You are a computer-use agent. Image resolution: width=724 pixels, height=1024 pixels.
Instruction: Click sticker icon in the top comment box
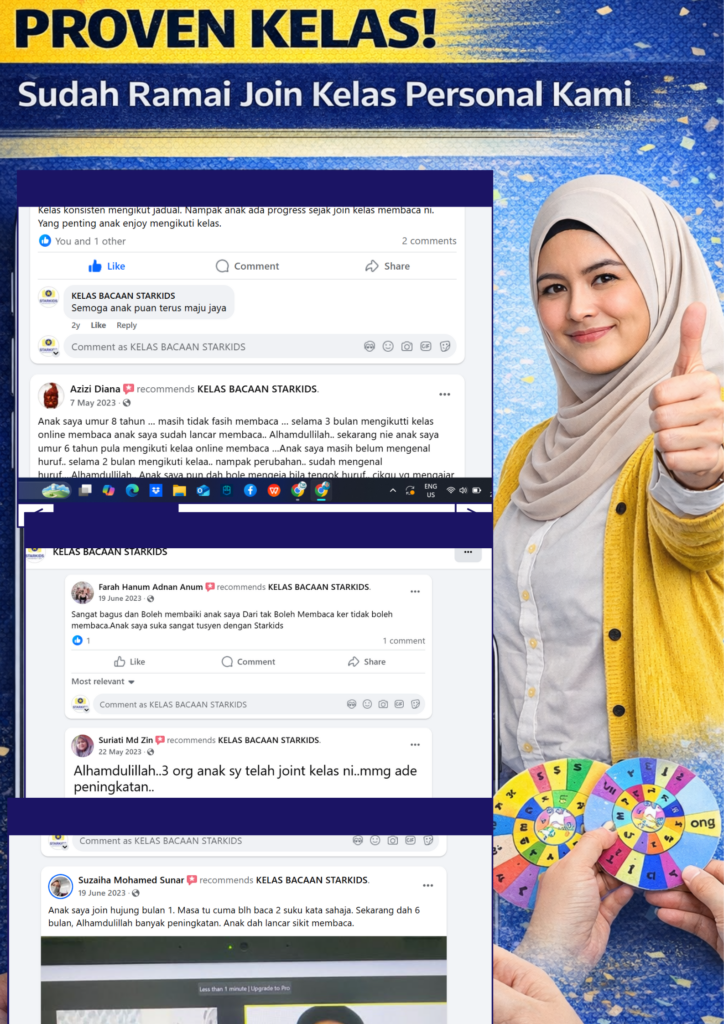point(444,346)
